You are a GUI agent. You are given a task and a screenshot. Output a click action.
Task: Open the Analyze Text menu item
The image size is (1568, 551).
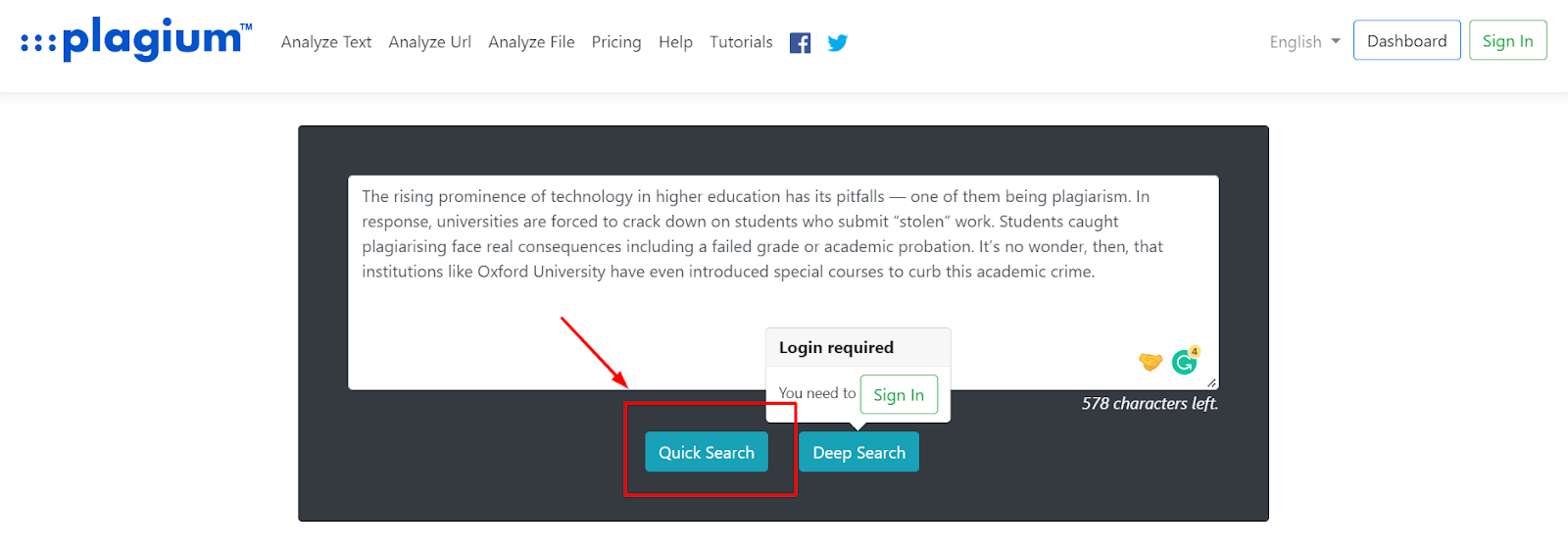(326, 42)
